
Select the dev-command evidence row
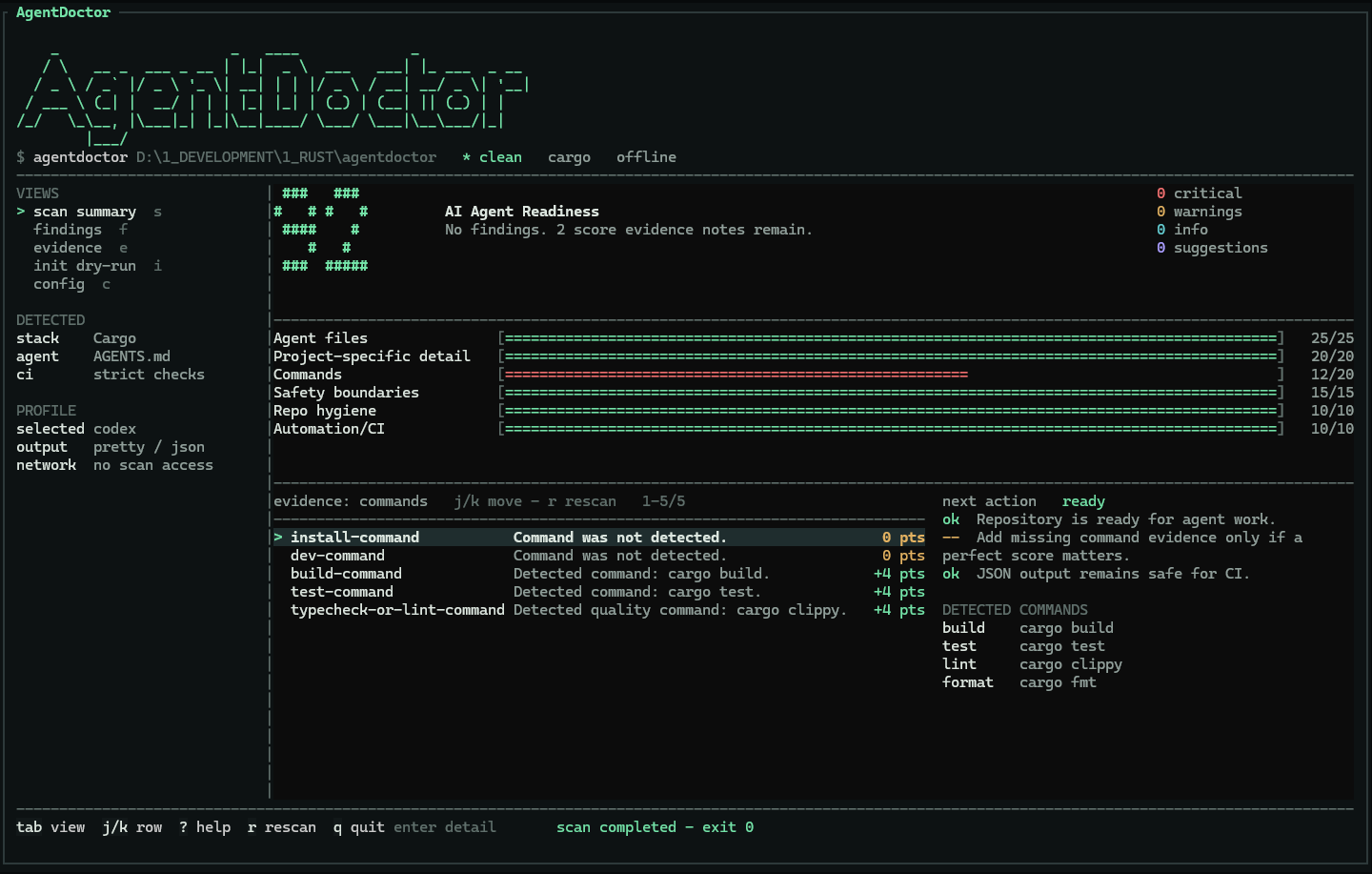pos(599,556)
